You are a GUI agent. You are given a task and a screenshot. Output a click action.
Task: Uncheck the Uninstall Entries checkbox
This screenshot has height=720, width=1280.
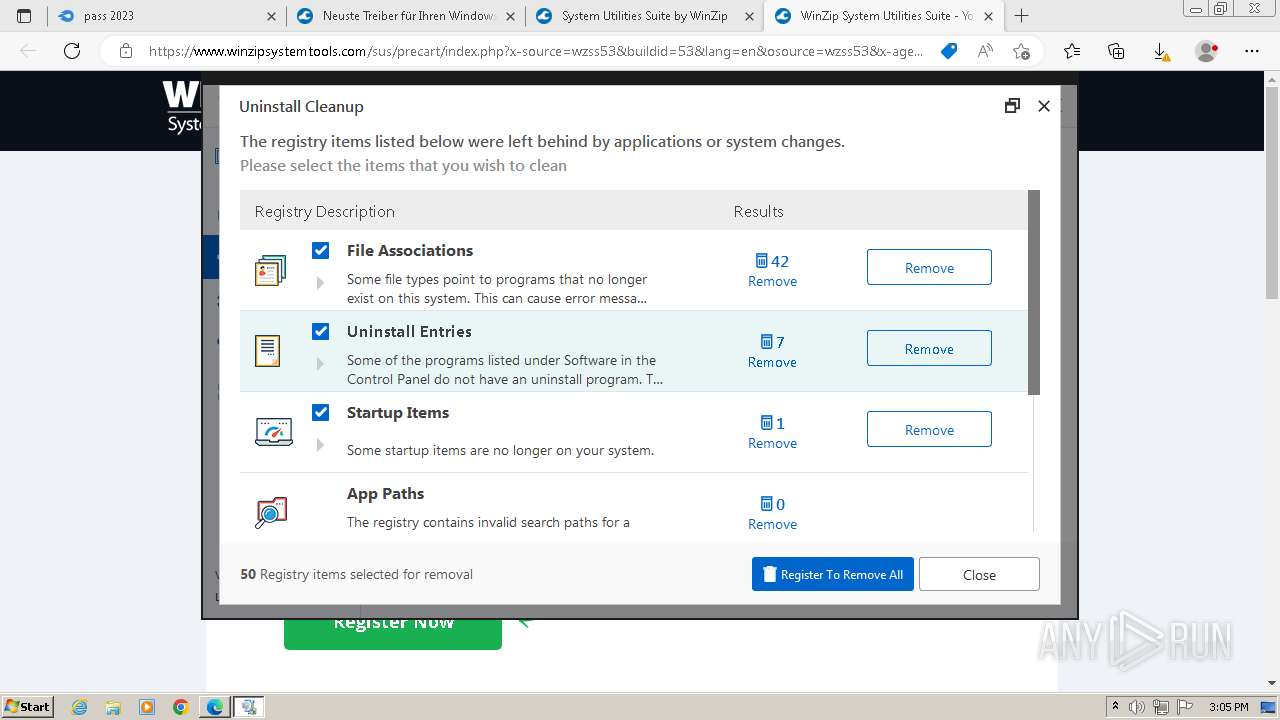pos(320,331)
